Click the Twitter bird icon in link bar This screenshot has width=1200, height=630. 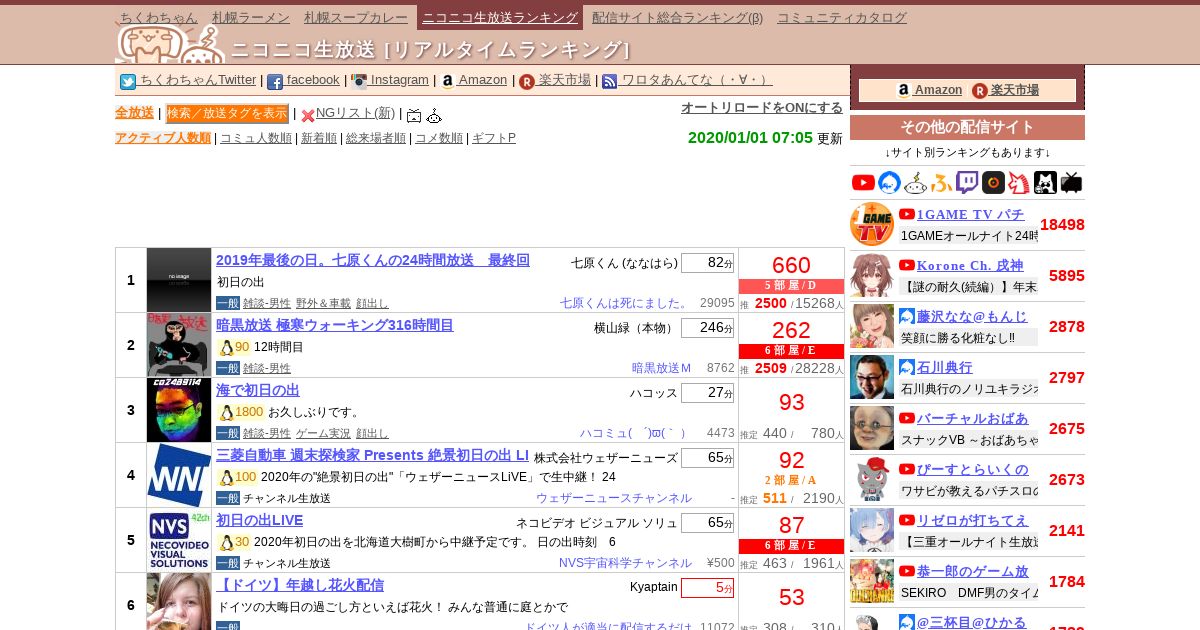pyautogui.click(x=128, y=82)
